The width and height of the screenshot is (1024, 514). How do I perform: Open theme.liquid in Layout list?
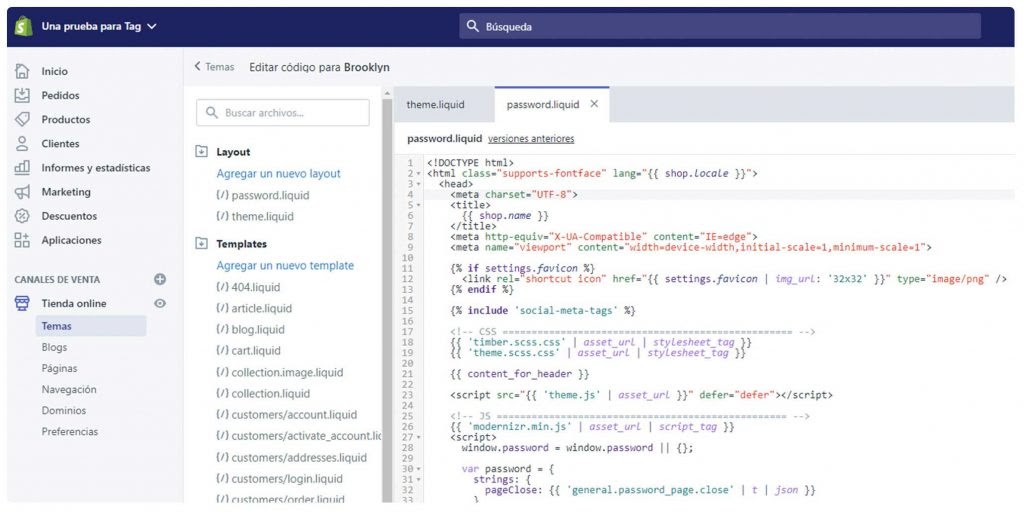point(255,216)
